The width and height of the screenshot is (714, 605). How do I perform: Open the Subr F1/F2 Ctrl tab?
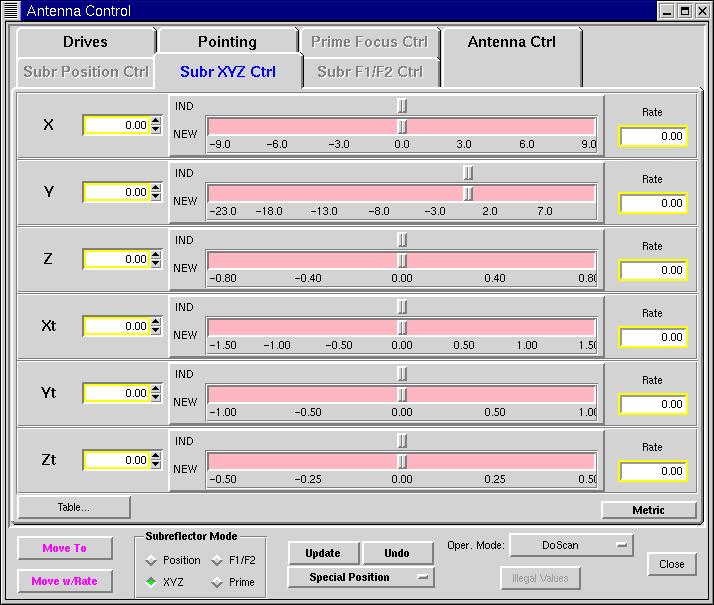point(370,72)
